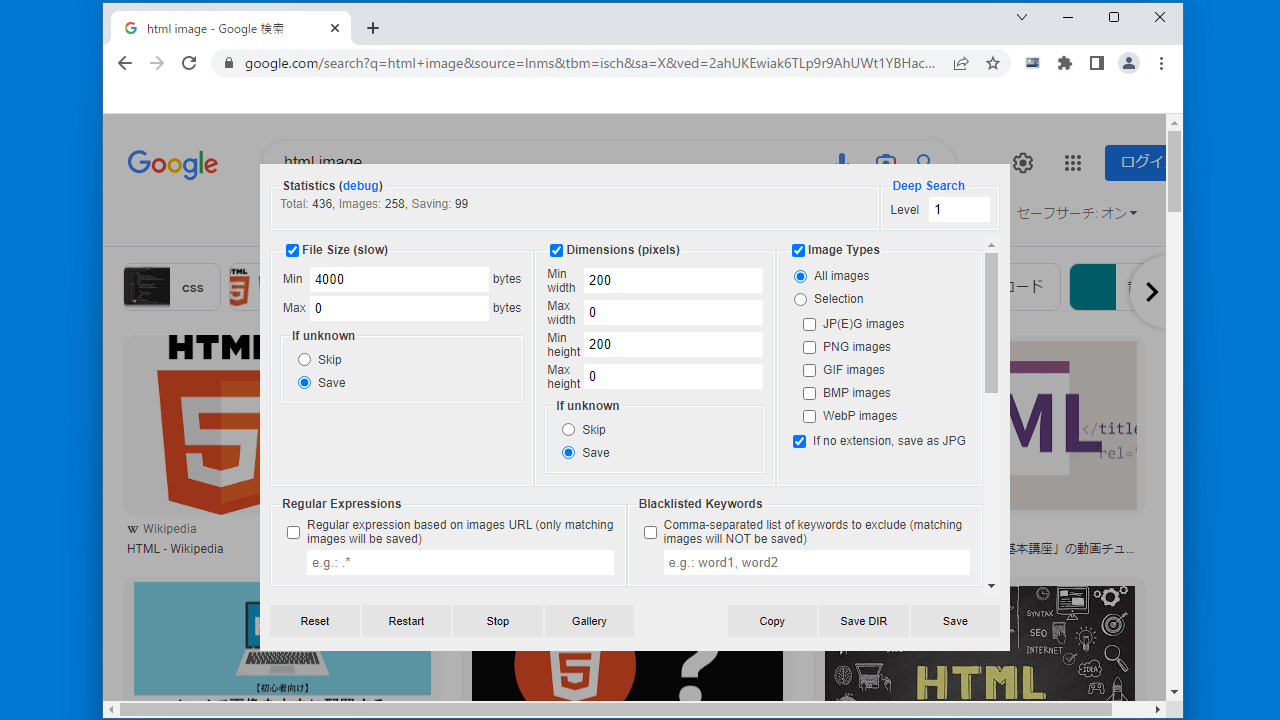Reload the page with the refresh icon
The image size is (1280, 720).
tap(189, 63)
